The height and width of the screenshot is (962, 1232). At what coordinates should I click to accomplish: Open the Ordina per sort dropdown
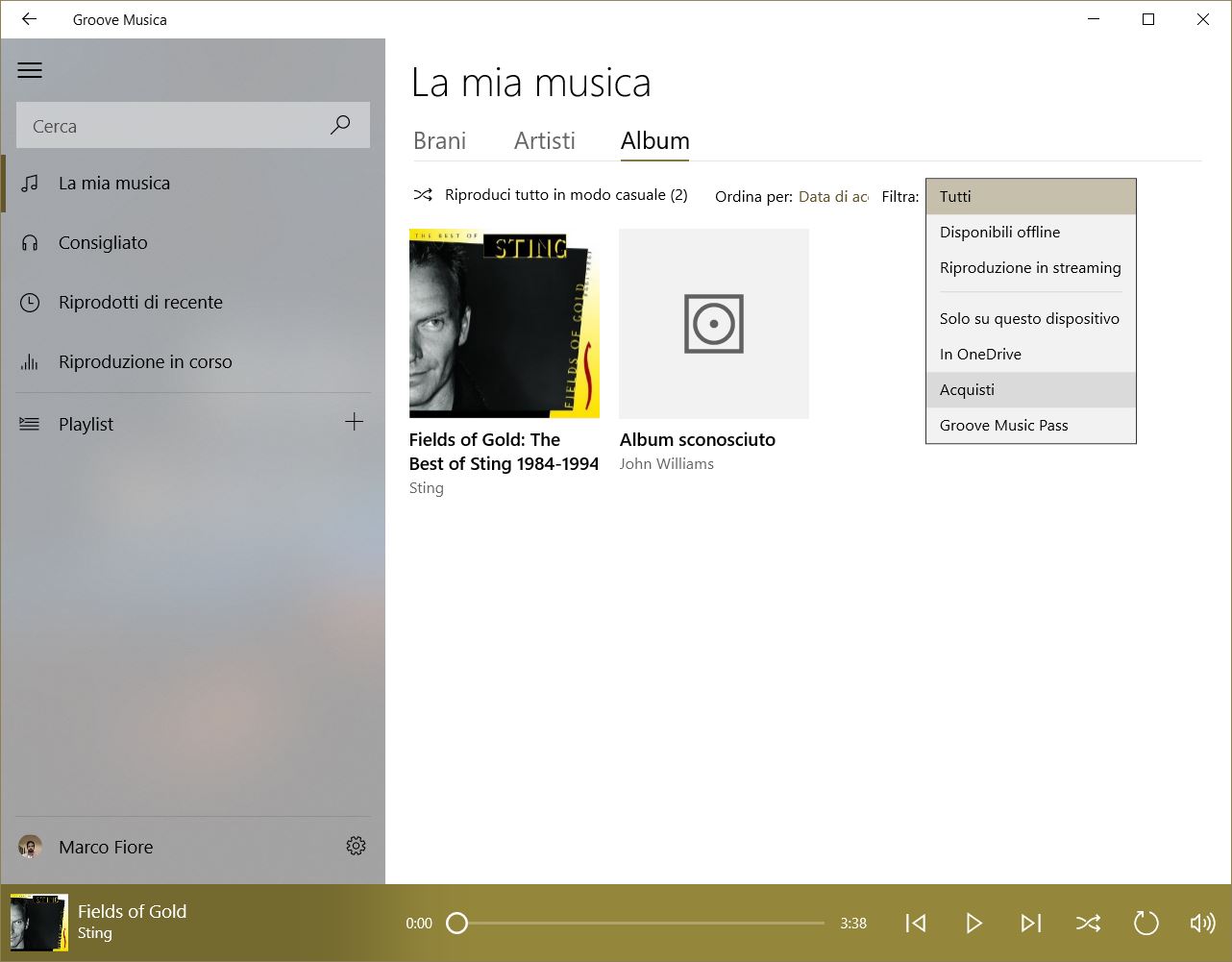point(832,196)
